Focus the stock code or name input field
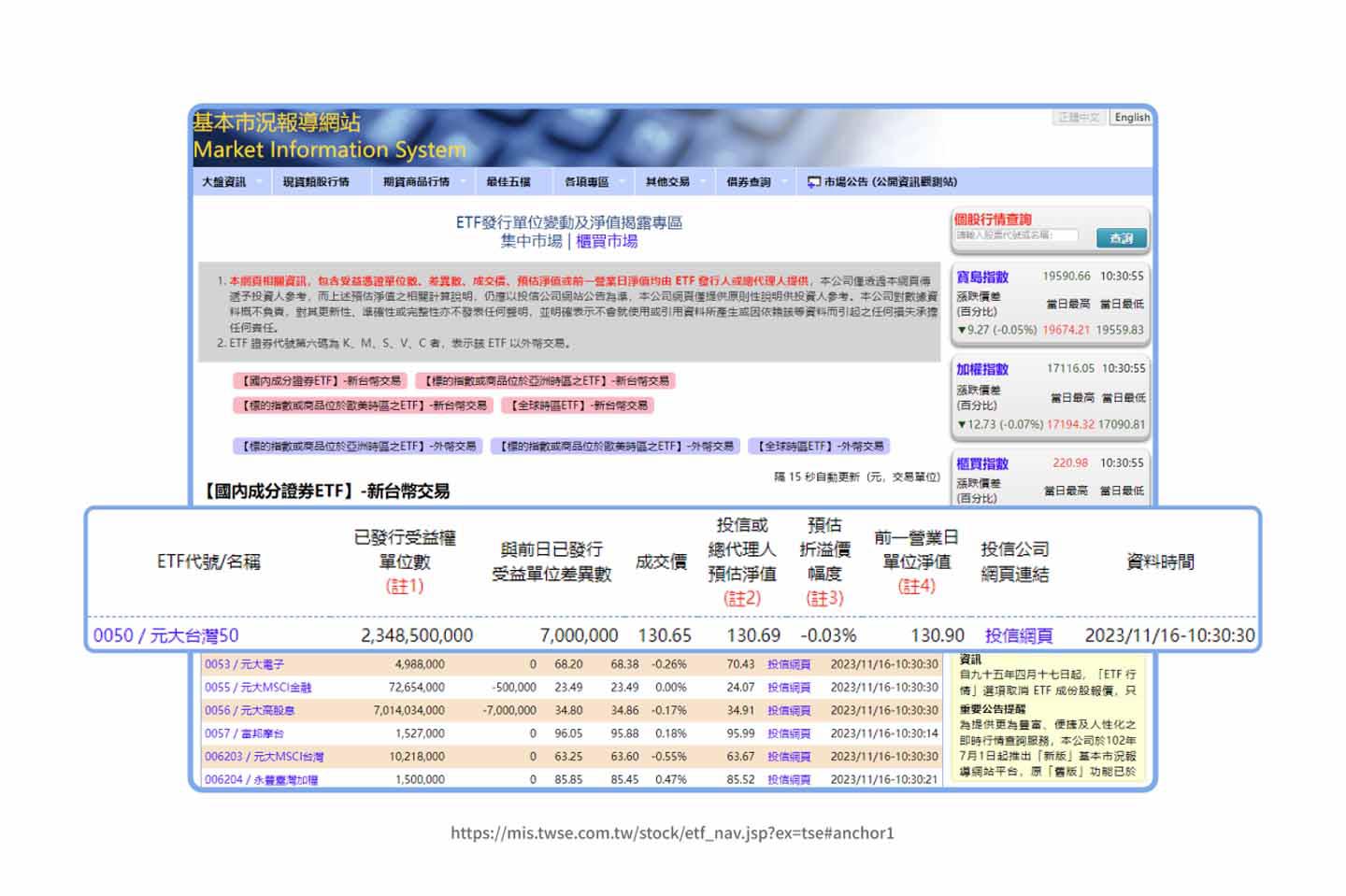 coord(1015,235)
